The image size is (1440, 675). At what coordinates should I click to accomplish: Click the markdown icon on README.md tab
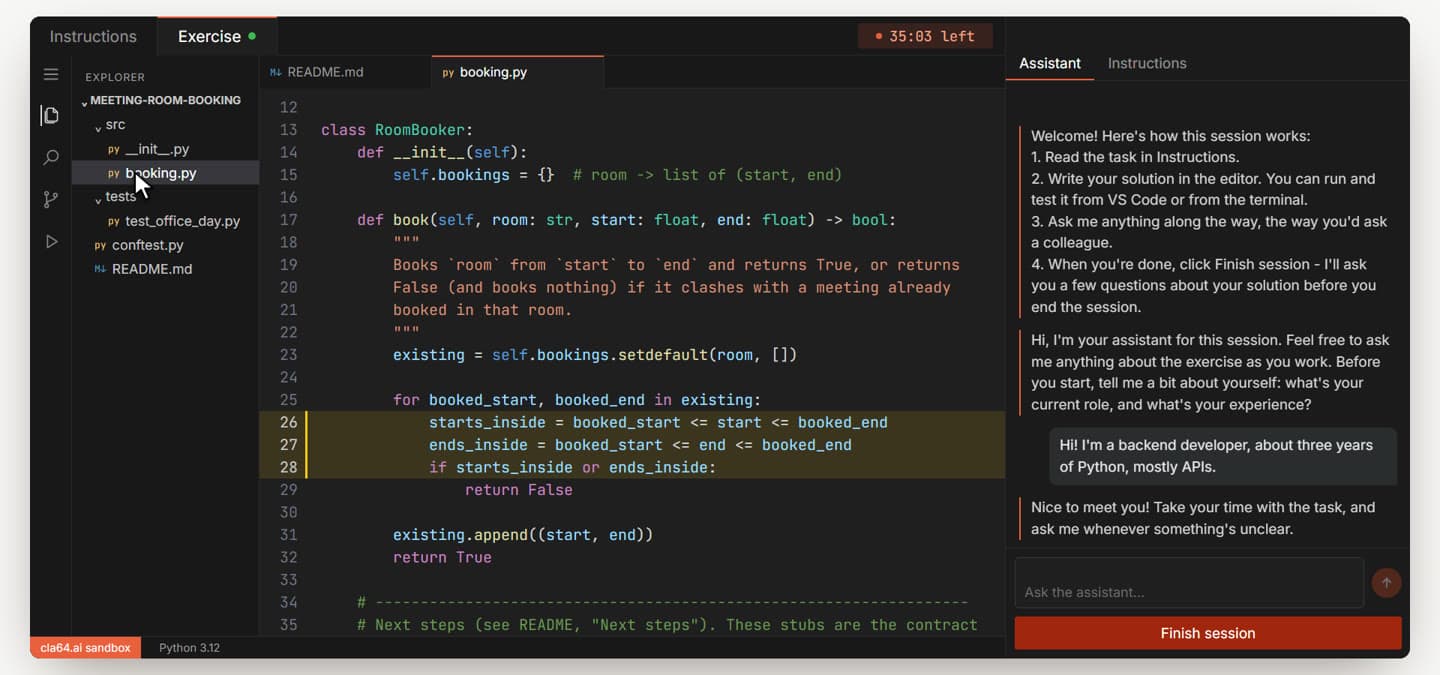point(276,73)
